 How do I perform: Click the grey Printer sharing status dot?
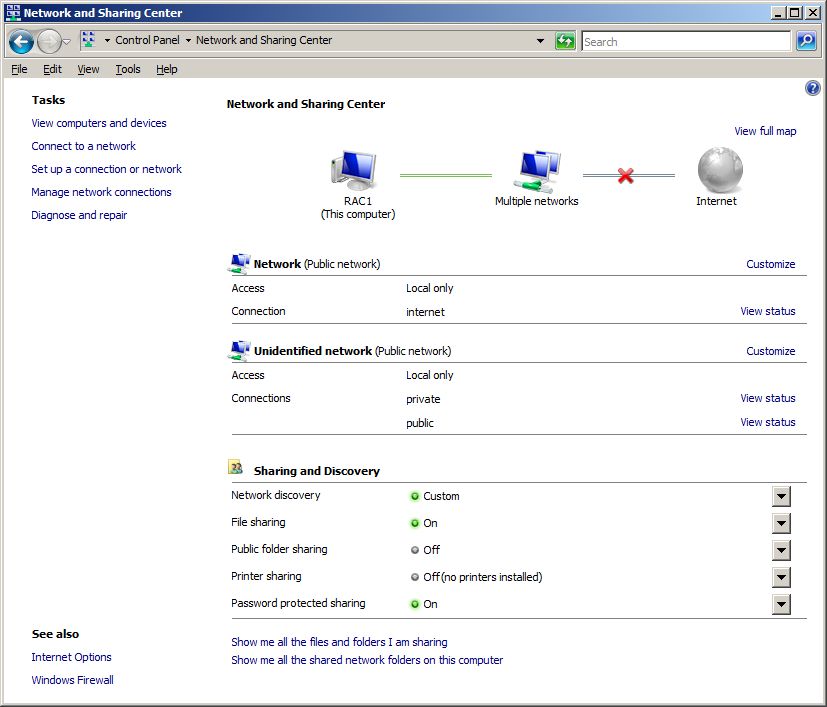(x=415, y=577)
